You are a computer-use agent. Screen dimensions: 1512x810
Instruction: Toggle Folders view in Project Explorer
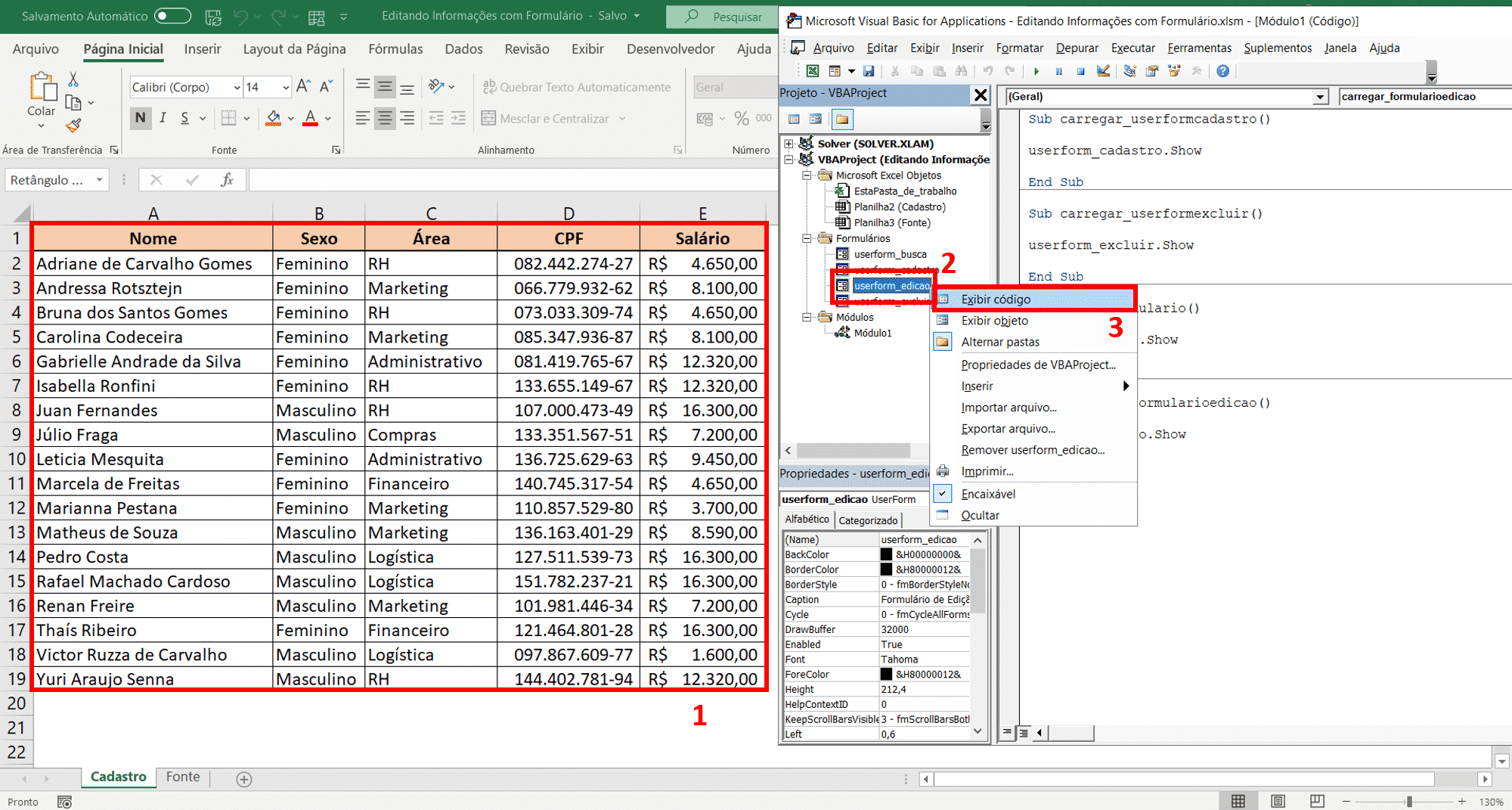click(841, 119)
